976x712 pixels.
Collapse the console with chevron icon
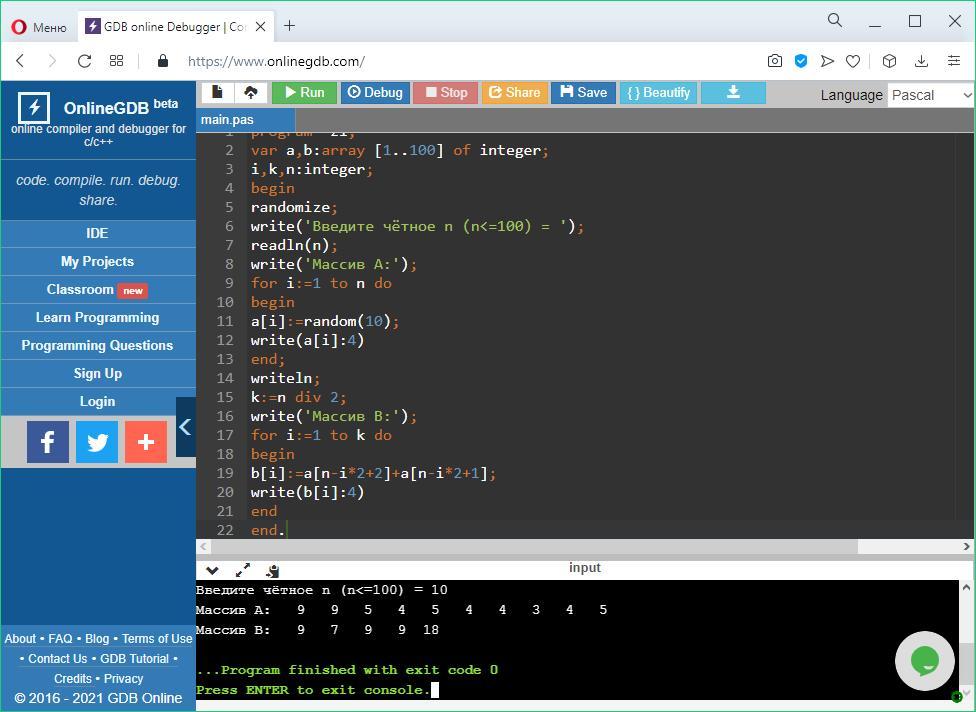212,570
